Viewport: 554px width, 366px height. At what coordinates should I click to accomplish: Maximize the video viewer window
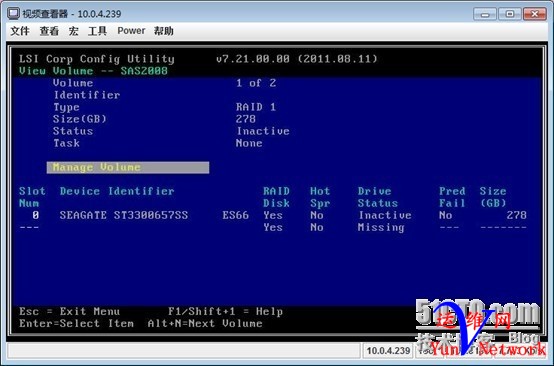[x=509, y=14]
